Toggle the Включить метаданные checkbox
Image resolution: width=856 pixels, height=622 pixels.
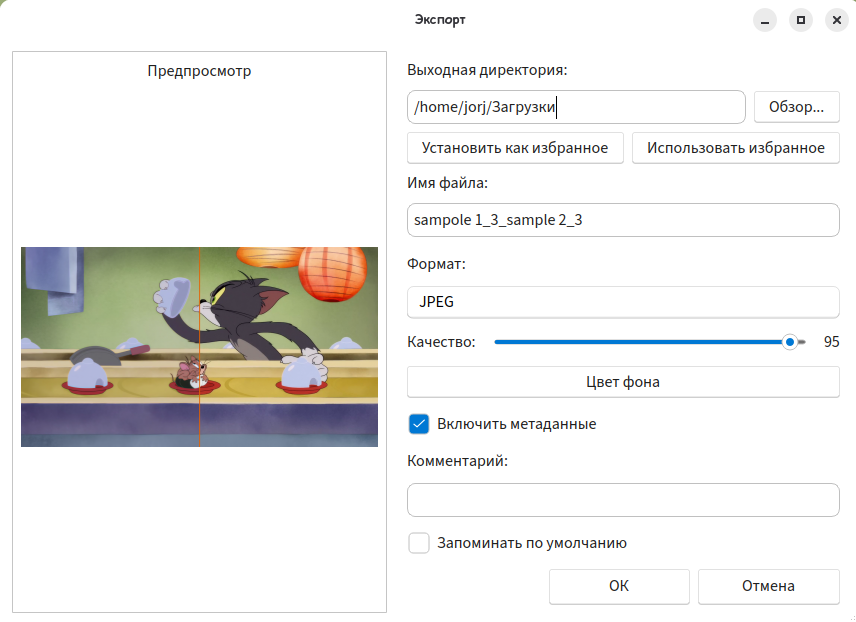pyautogui.click(x=419, y=424)
